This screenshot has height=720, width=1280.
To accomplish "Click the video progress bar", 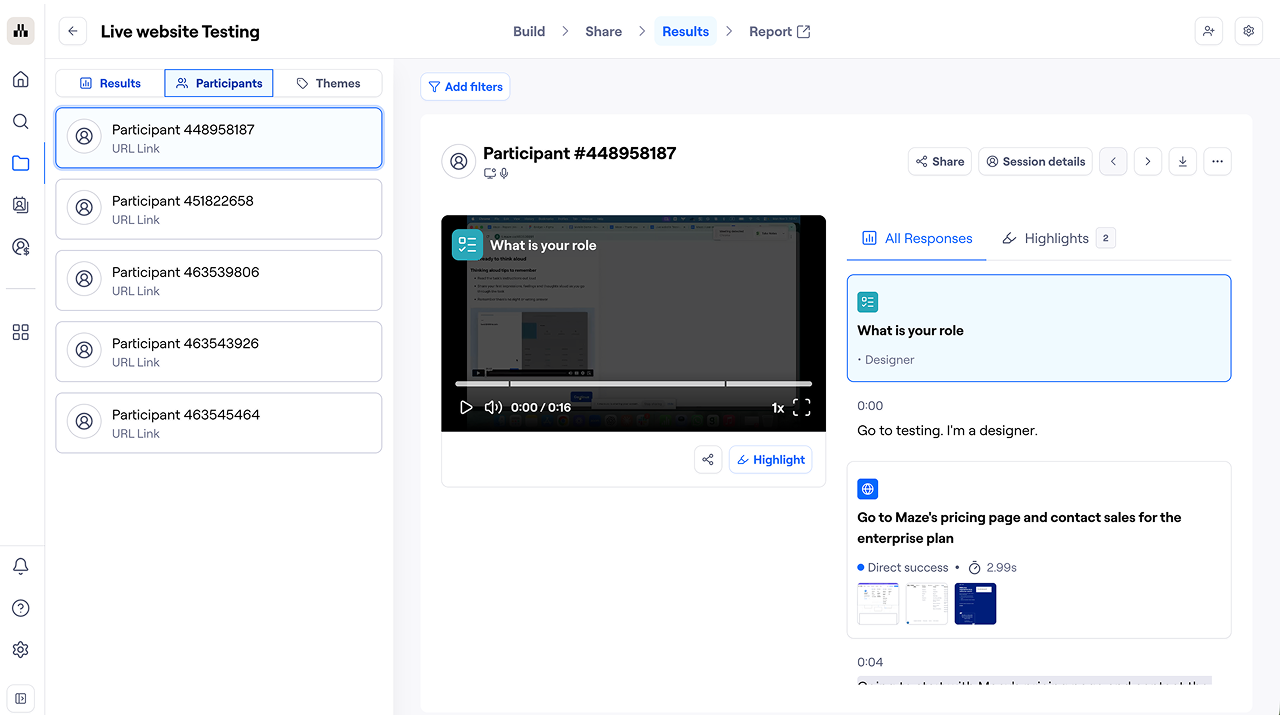I will [633, 384].
